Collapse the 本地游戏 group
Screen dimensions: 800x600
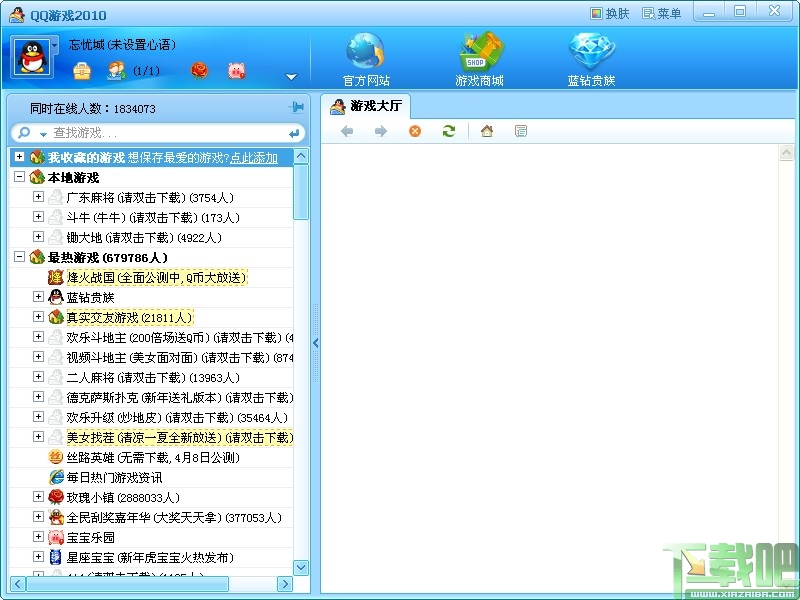(x=19, y=177)
